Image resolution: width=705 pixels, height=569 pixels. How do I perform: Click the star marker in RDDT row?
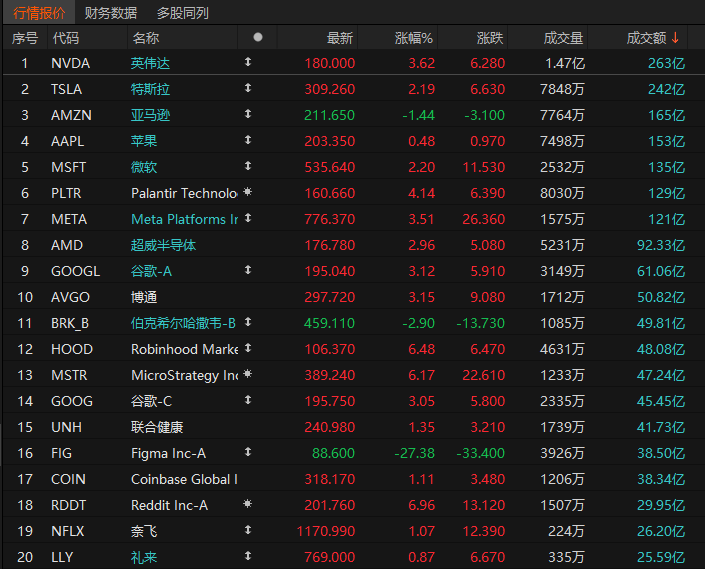[x=248, y=504]
